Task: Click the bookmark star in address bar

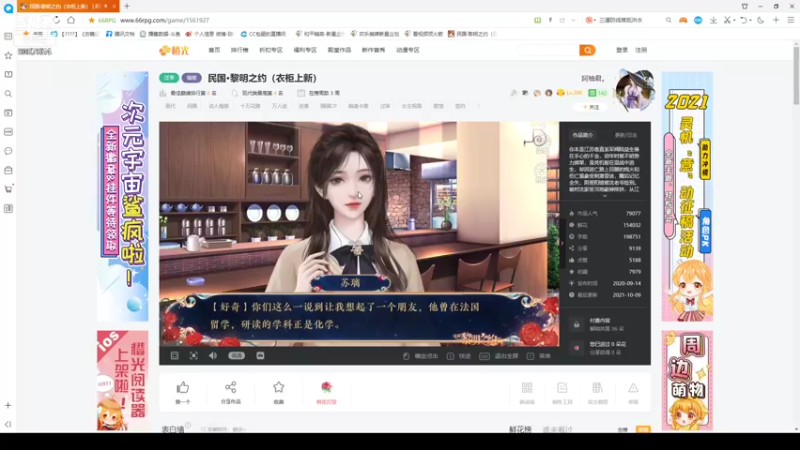Action: (x=91, y=20)
